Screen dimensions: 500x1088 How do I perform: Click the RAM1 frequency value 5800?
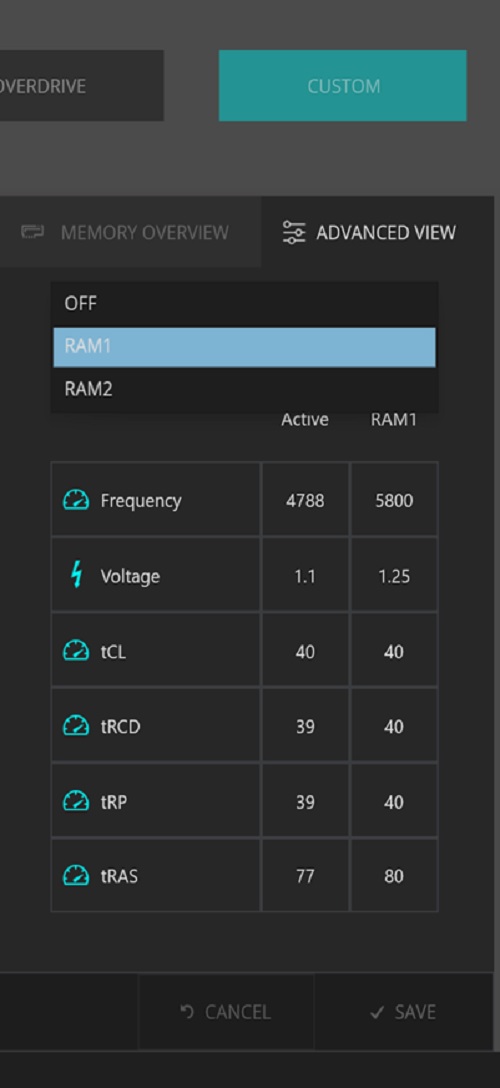tap(394, 500)
